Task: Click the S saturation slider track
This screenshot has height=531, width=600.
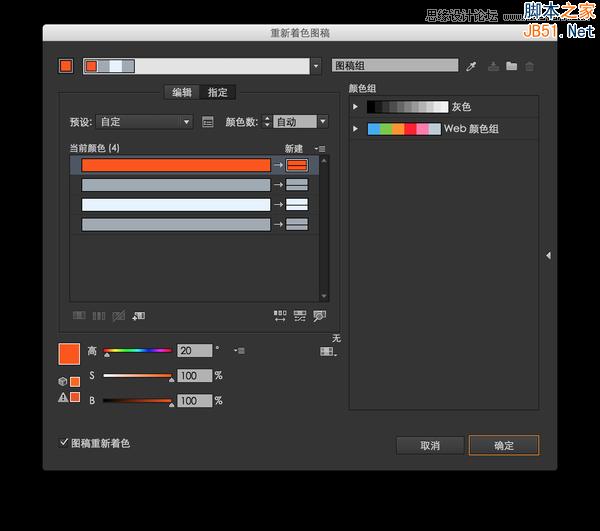Action: [137, 376]
